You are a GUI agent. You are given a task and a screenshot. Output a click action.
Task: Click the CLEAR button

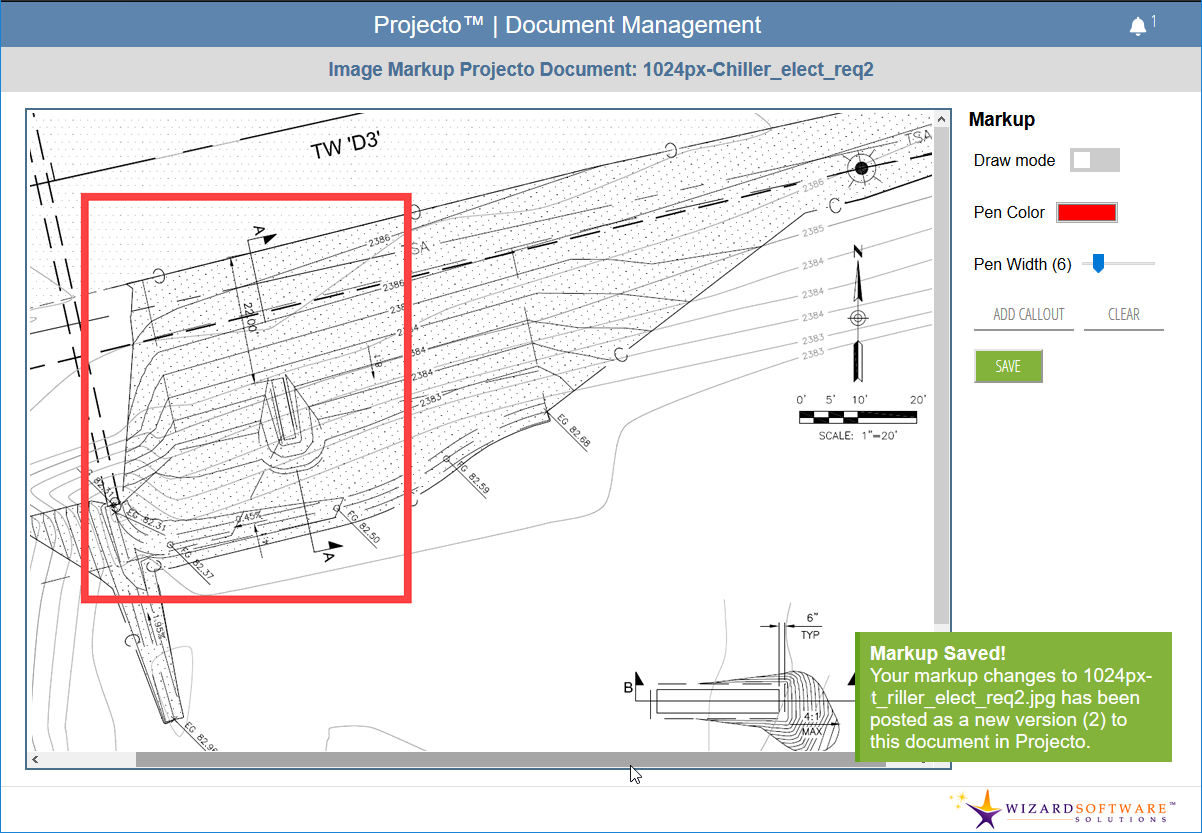1124,314
